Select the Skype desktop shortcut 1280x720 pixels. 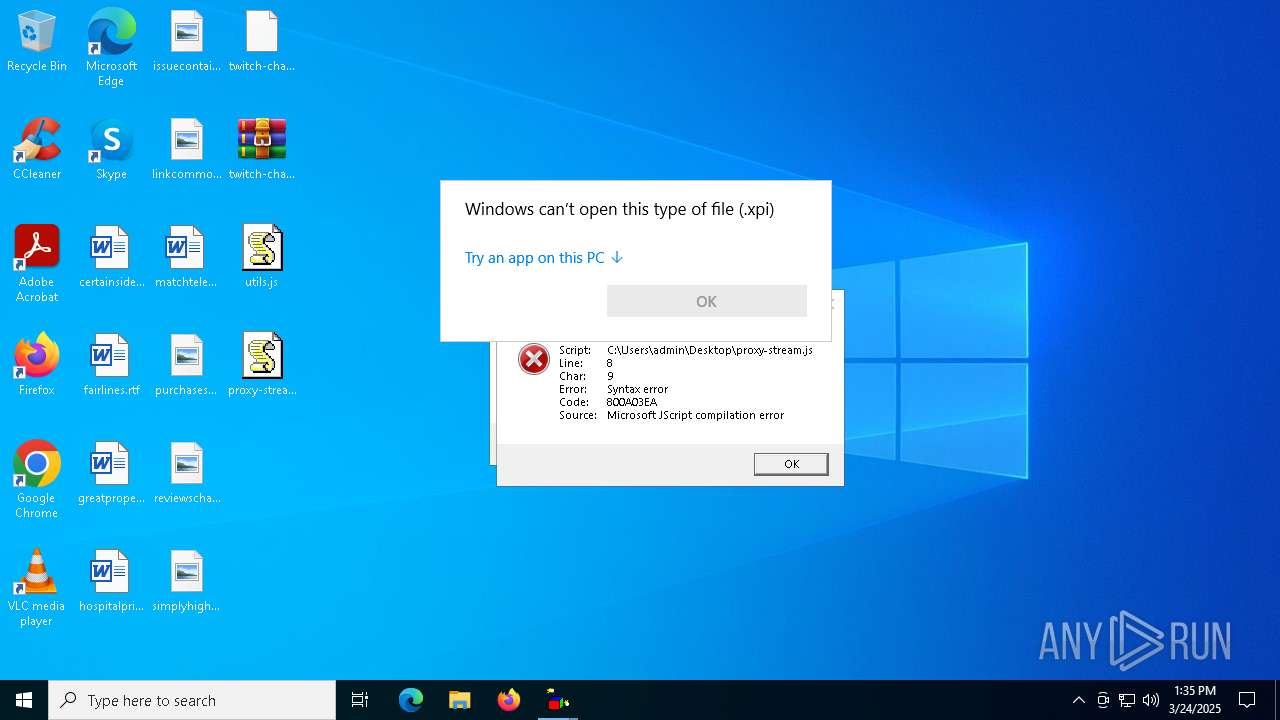click(x=111, y=150)
